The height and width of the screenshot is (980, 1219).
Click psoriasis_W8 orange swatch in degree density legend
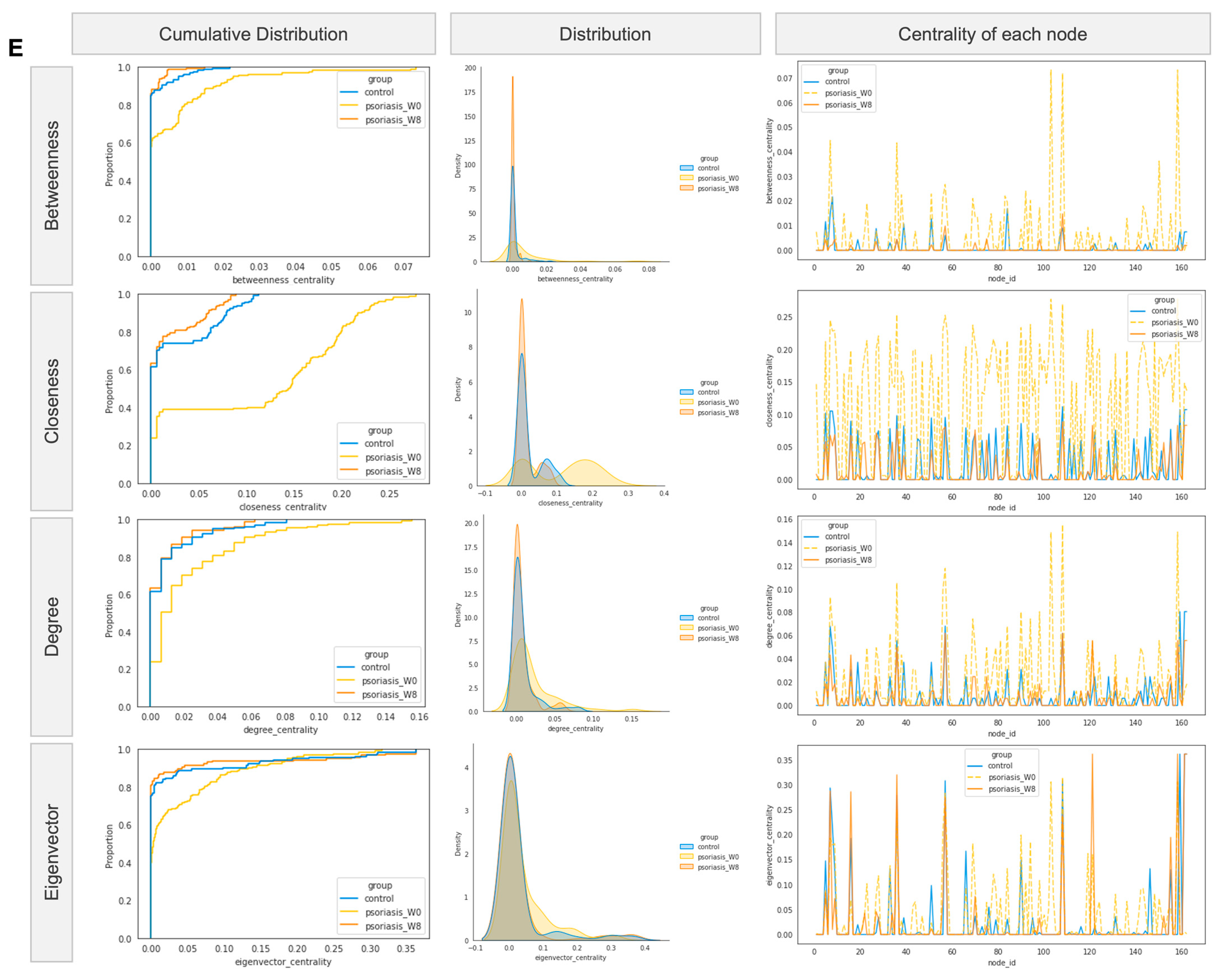(x=686, y=638)
